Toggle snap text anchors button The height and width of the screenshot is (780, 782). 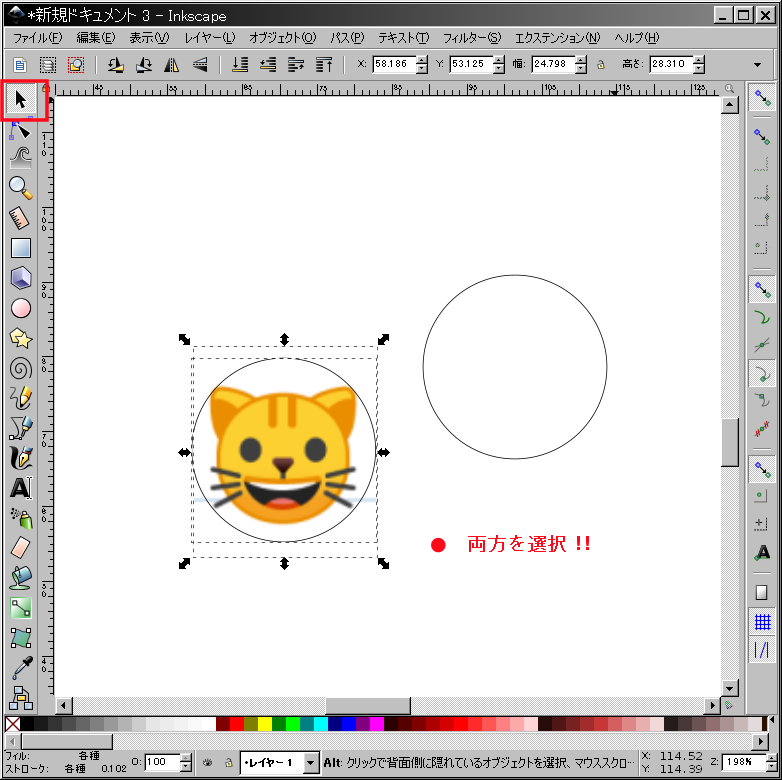(x=762, y=552)
